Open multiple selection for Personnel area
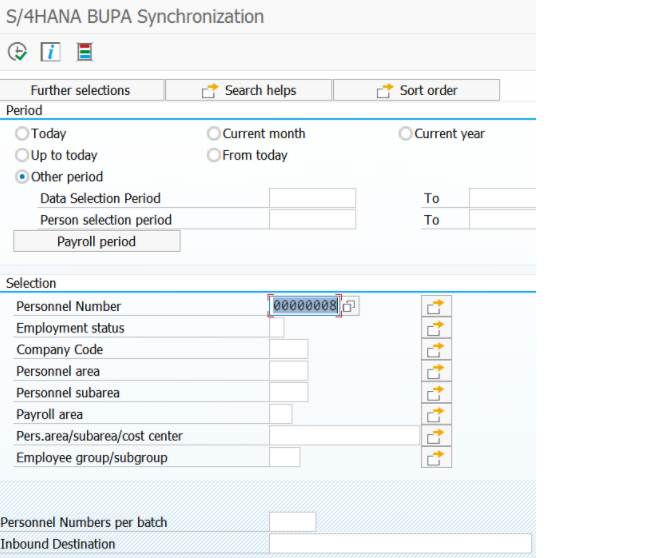 click(436, 371)
